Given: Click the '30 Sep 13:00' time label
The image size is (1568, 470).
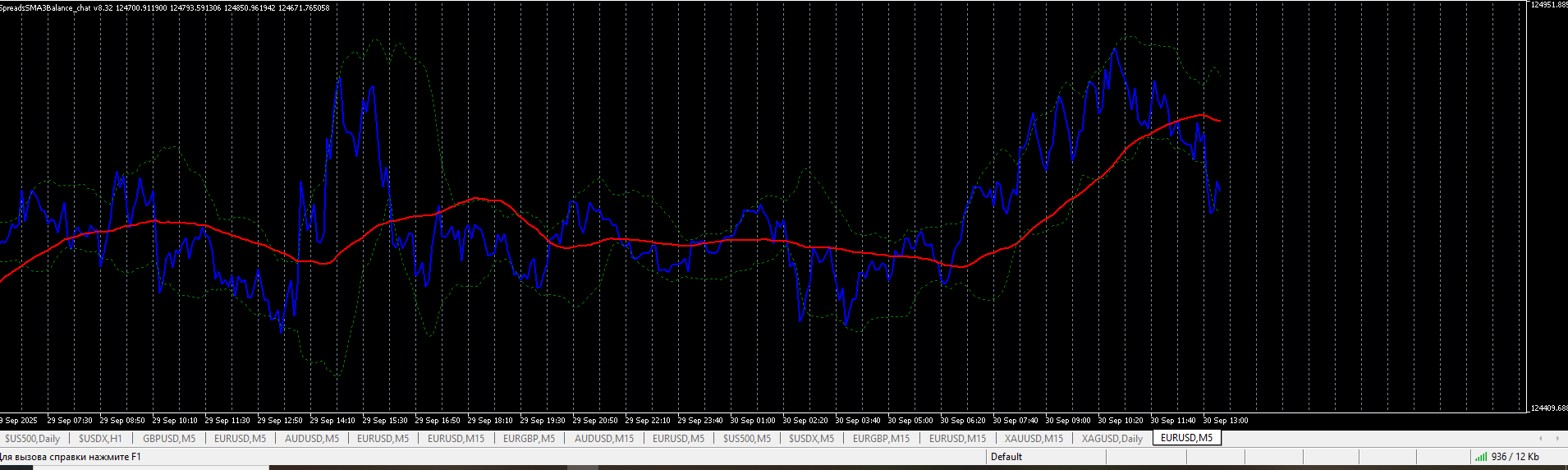Looking at the screenshot, I should 1226,421.
